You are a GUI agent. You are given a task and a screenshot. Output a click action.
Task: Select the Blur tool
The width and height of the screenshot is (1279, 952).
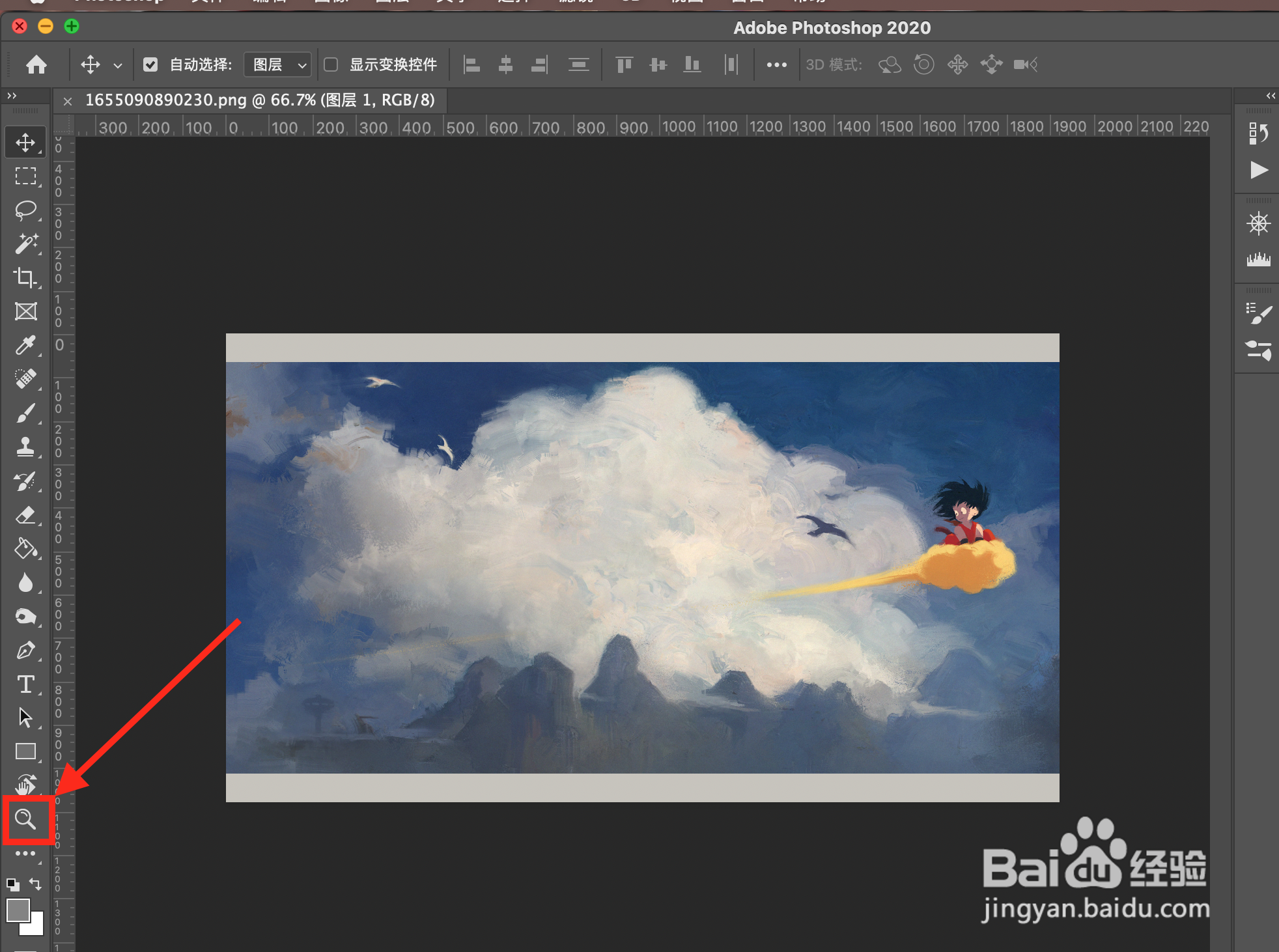pyautogui.click(x=25, y=583)
